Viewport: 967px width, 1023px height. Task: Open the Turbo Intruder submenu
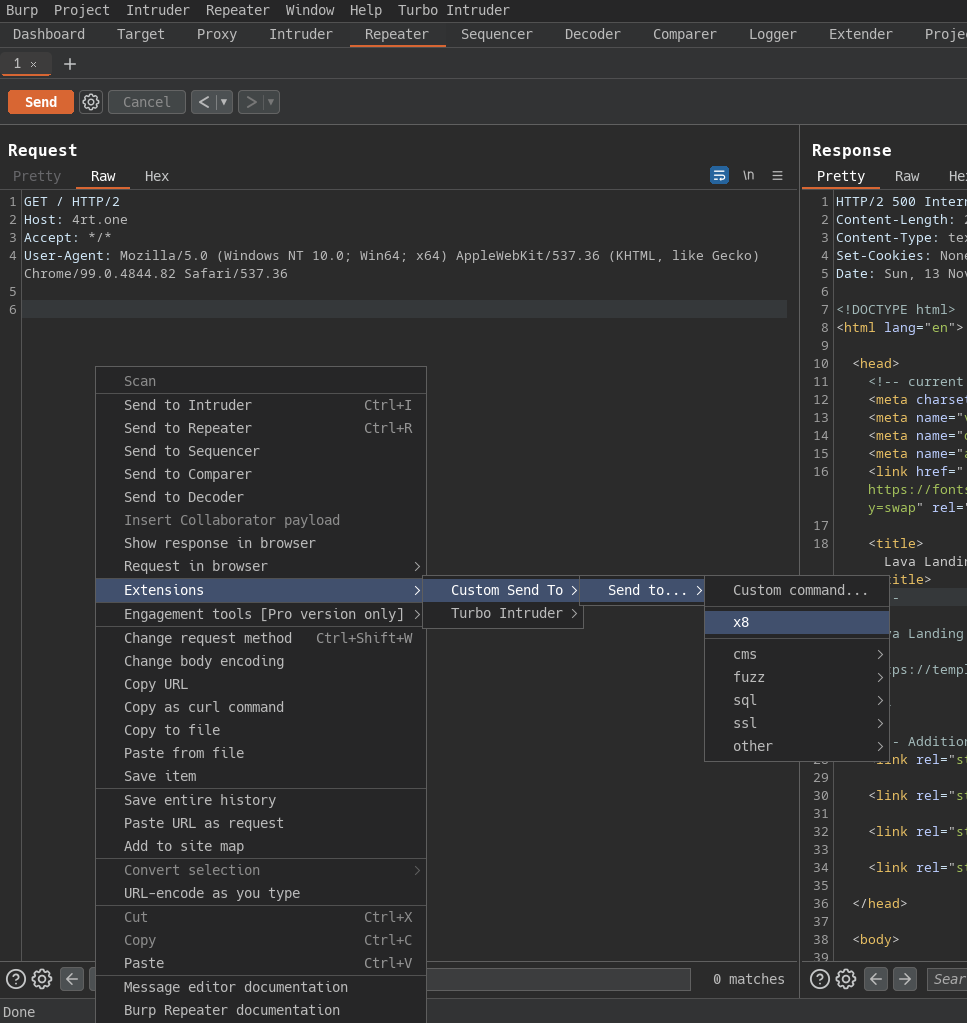pos(506,613)
